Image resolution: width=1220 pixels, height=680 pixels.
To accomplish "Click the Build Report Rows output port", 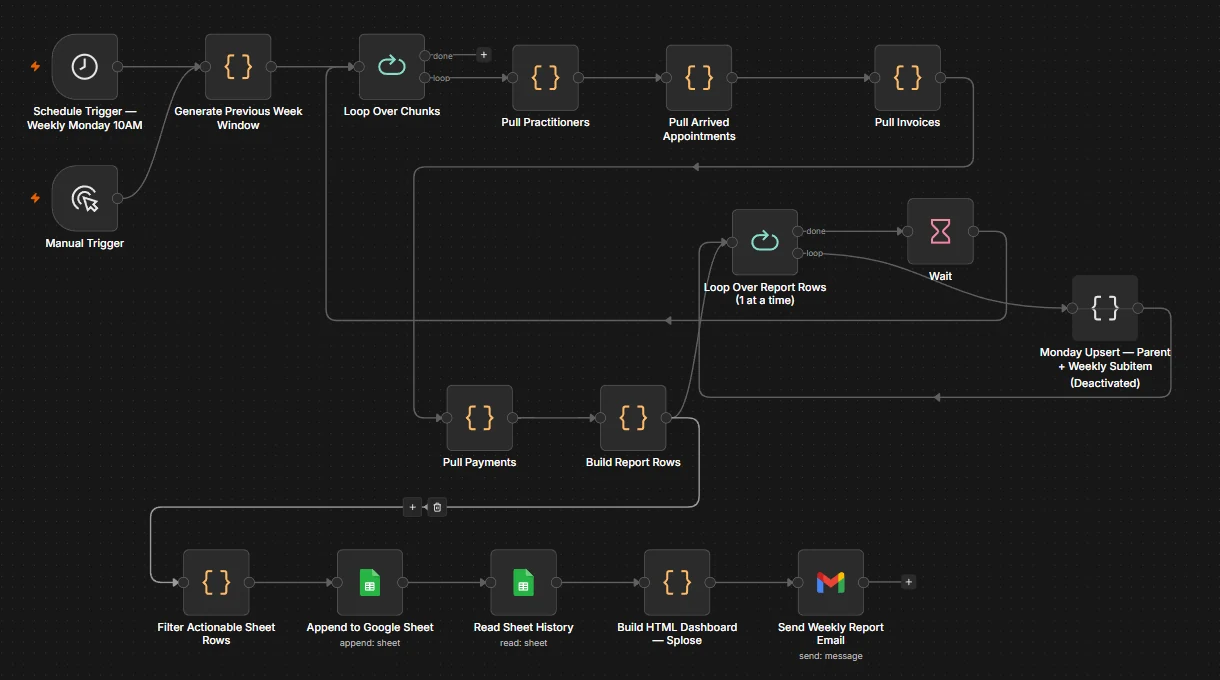I will coord(666,418).
